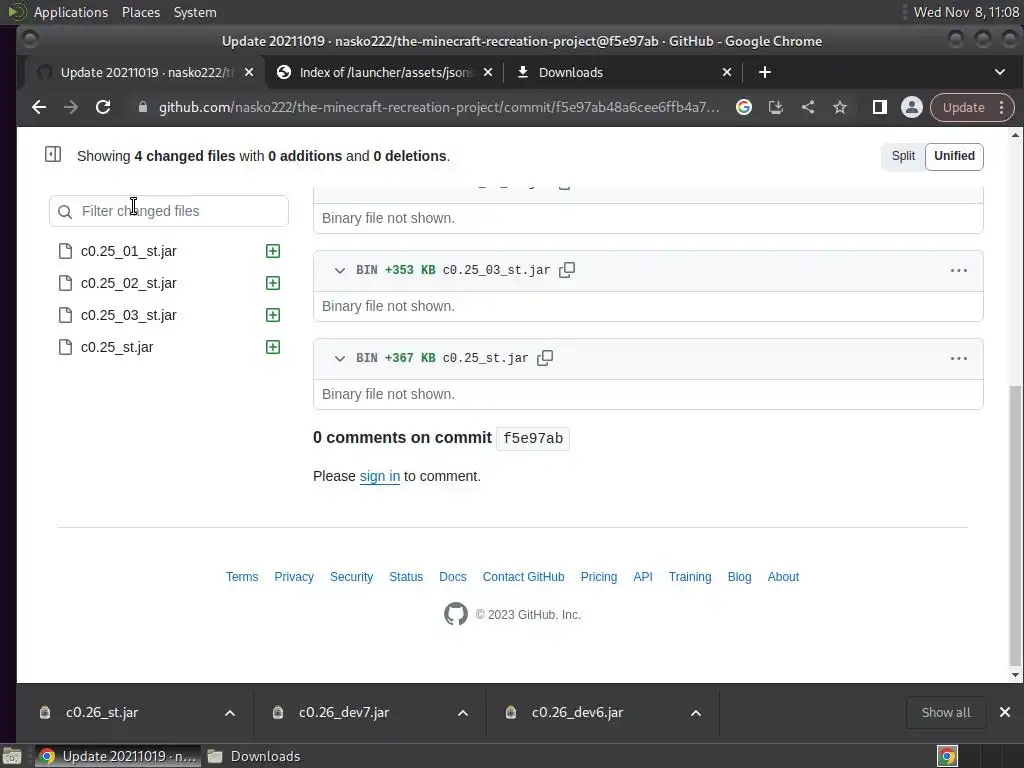Click the added icon beside c0.25_st.jar
Image resolution: width=1024 pixels, height=768 pixels.
click(273, 347)
